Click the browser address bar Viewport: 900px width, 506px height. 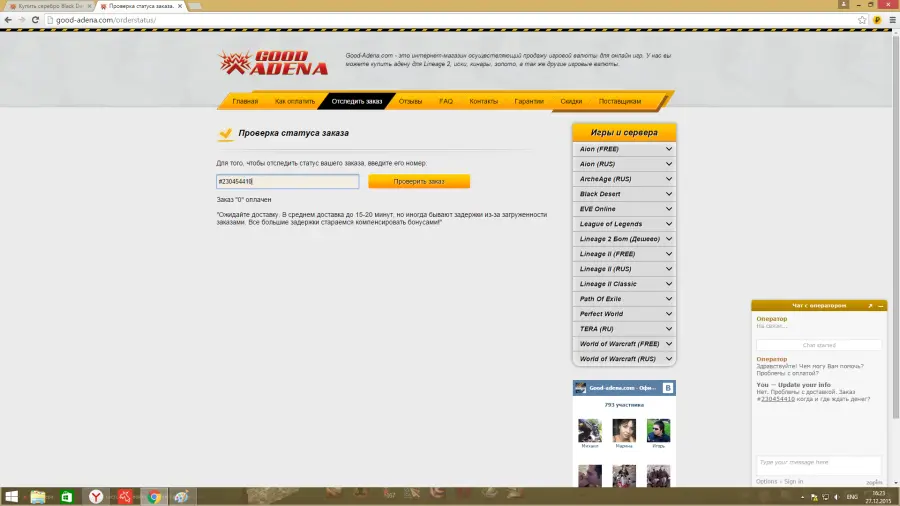[x=451, y=20]
